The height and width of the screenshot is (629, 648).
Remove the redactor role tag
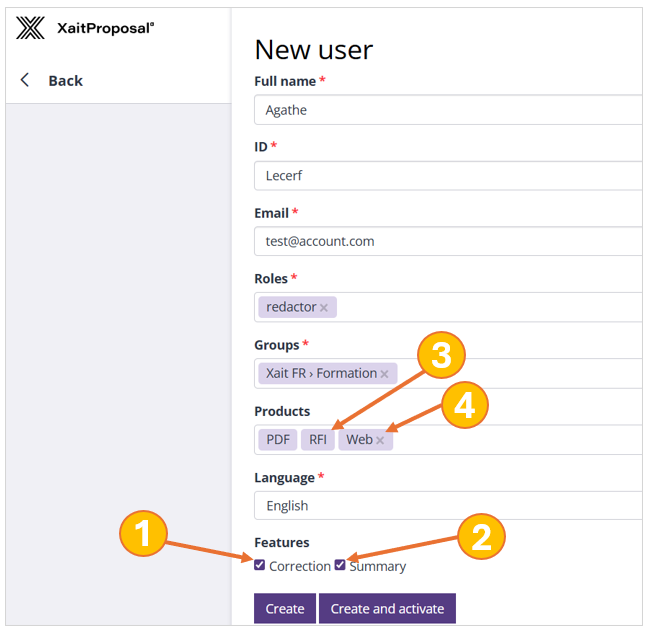pos(324,308)
